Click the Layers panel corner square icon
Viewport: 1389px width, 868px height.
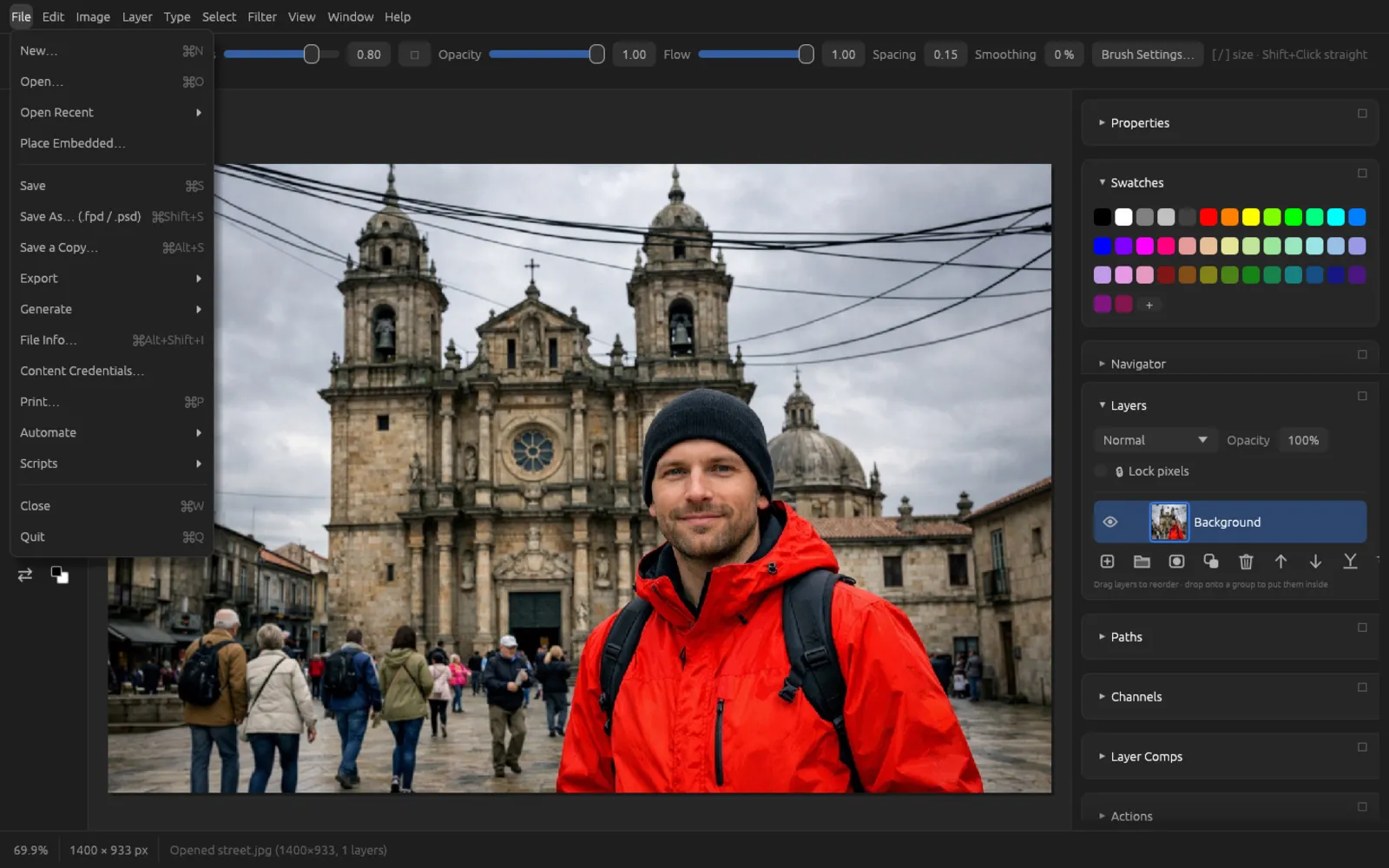[1362, 396]
